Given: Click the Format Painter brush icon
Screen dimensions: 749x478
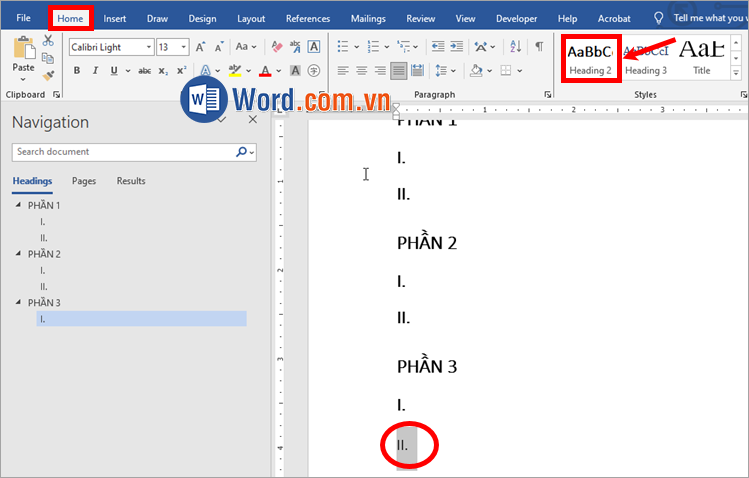Looking at the screenshot, I should (48, 75).
